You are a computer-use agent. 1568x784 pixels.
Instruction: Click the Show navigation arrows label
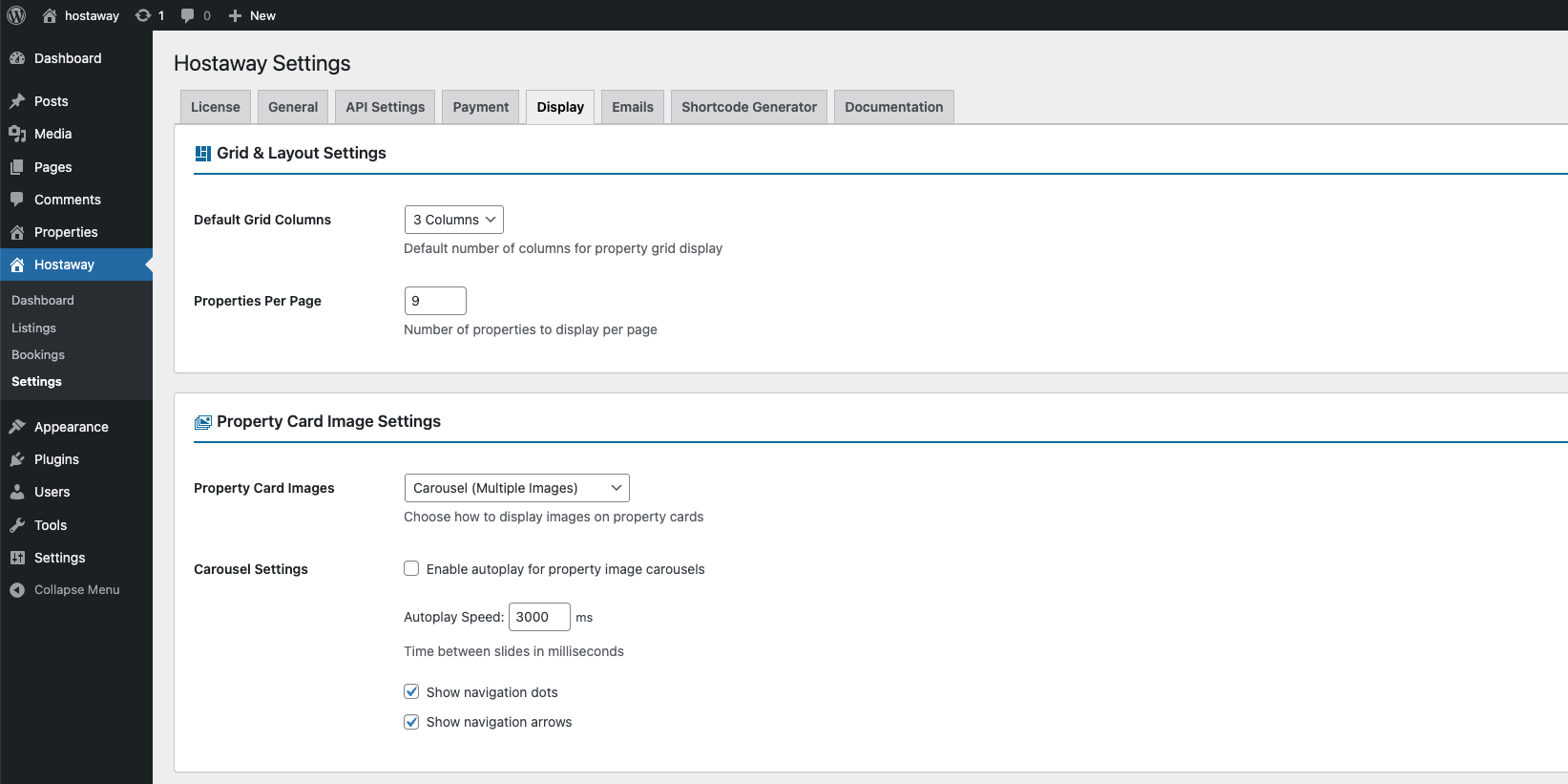click(x=499, y=722)
